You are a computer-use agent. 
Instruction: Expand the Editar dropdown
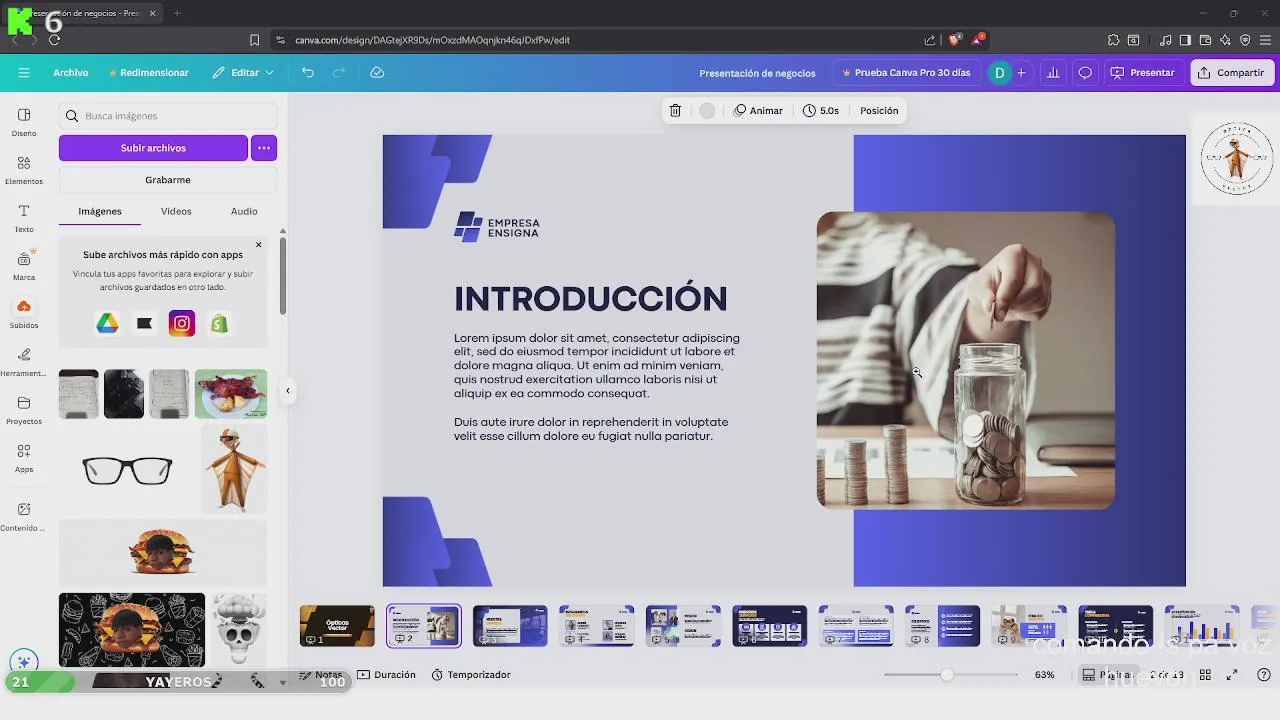(x=243, y=73)
